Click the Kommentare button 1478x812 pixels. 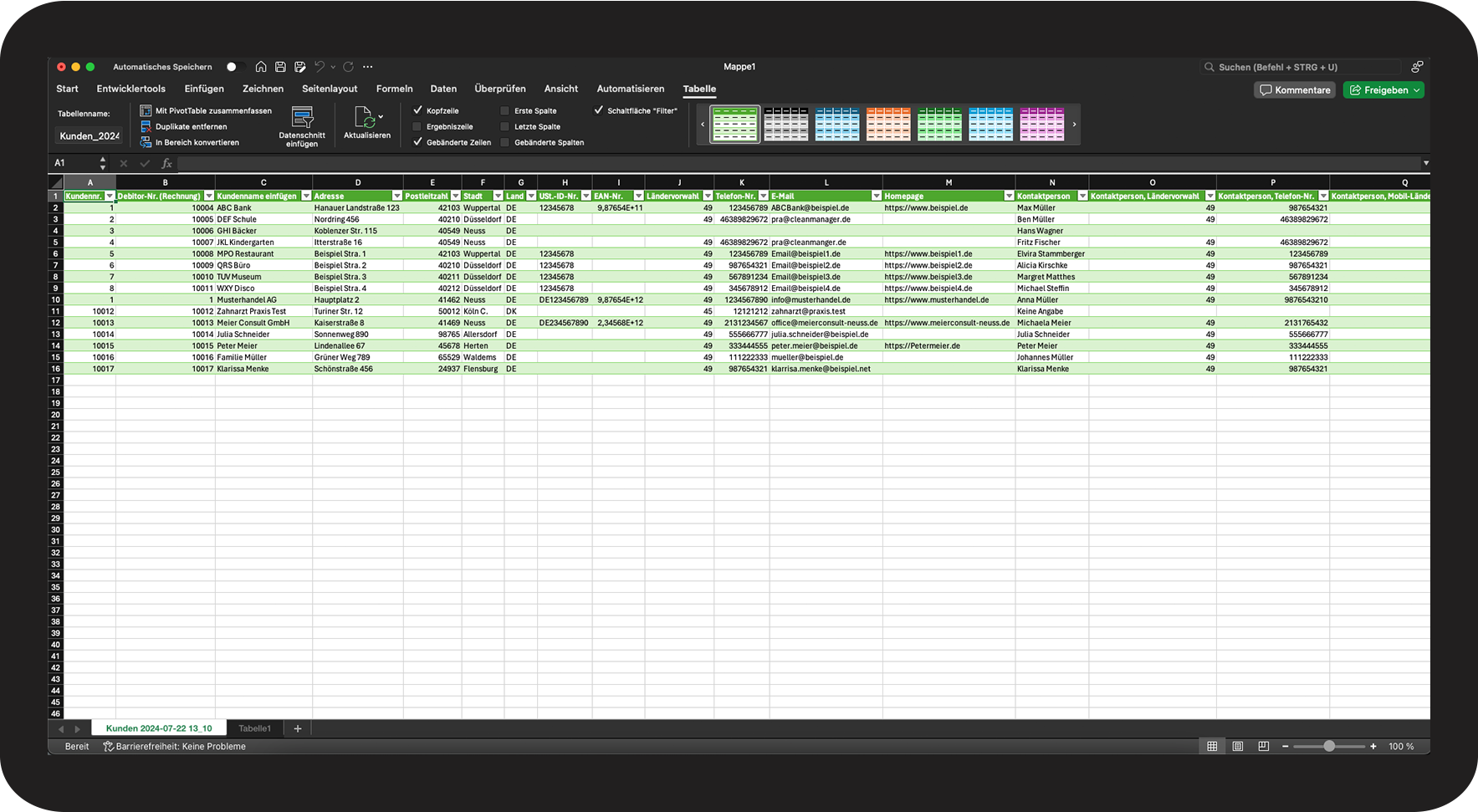pyautogui.click(x=1295, y=90)
